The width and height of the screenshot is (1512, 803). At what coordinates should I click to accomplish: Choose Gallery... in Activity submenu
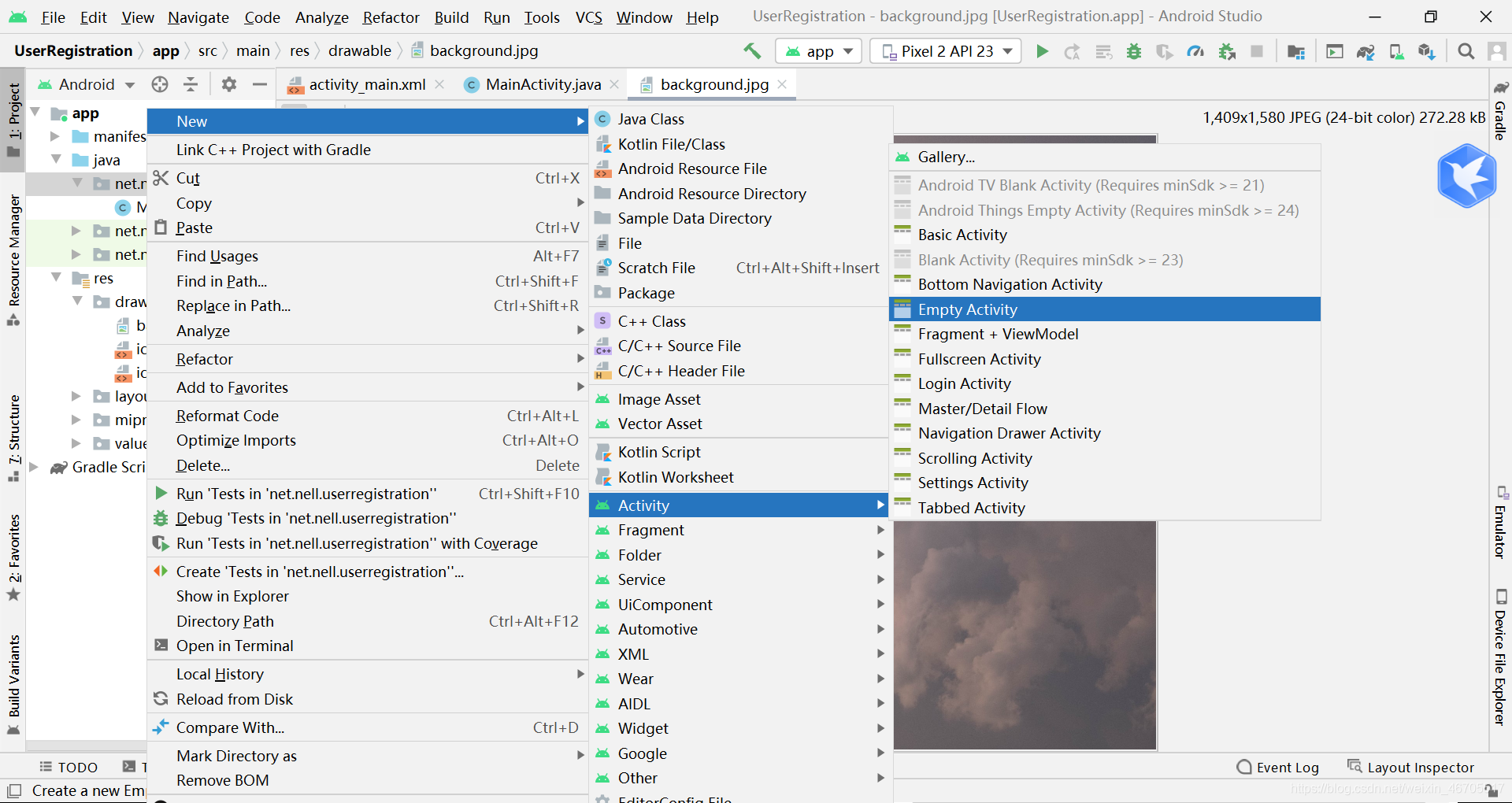[x=1105, y=157]
